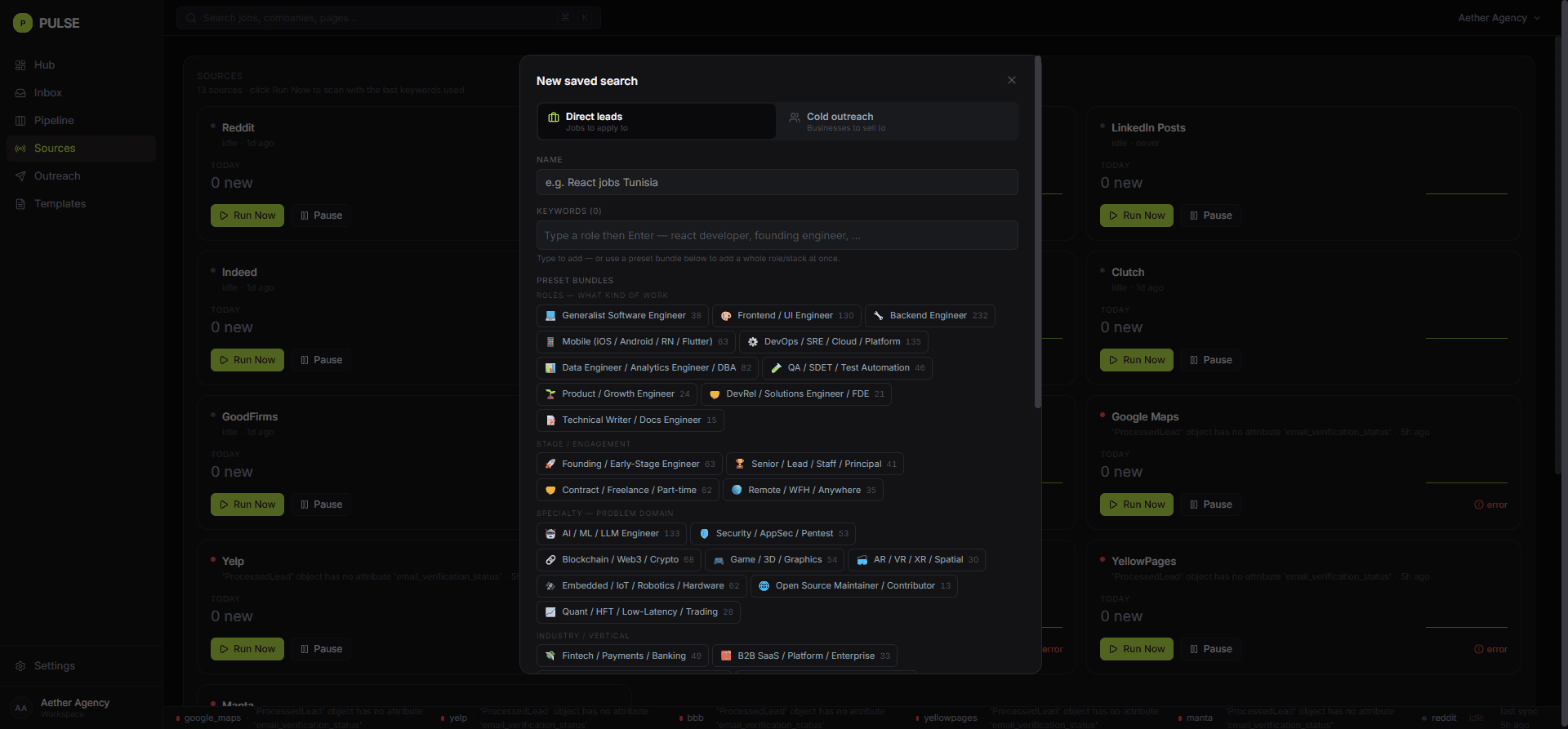Click the Name input field
The image size is (1568, 729).
[777, 182]
